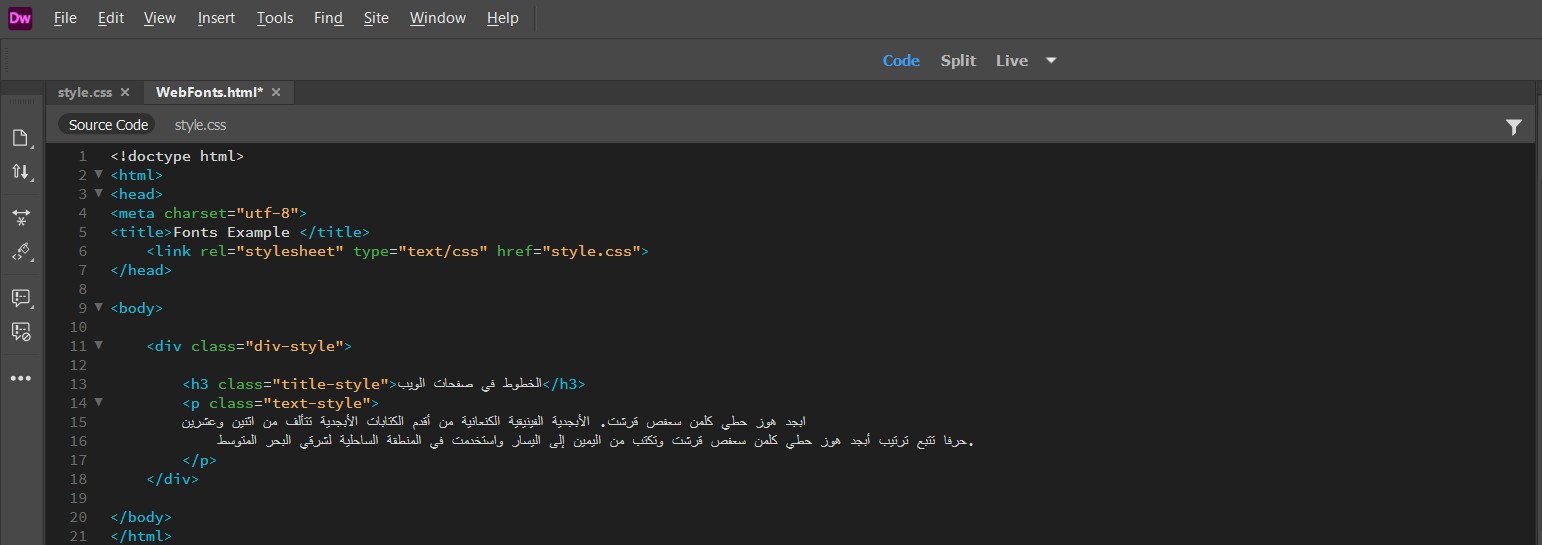Click the Arabic text on line 15
Viewport: 1542px width, 545px height.
click(494, 422)
